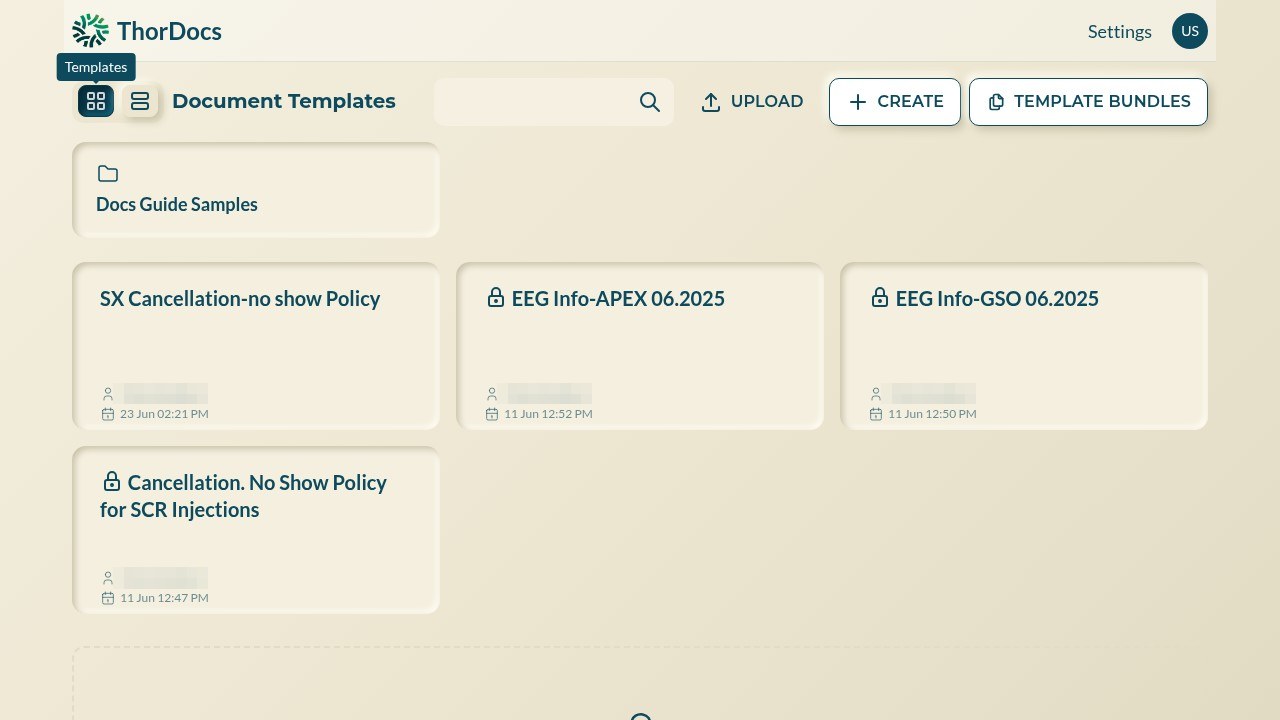Click the ThorDocs logo icon
The width and height of the screenshot is (1280, 720).
coord(90,31)
